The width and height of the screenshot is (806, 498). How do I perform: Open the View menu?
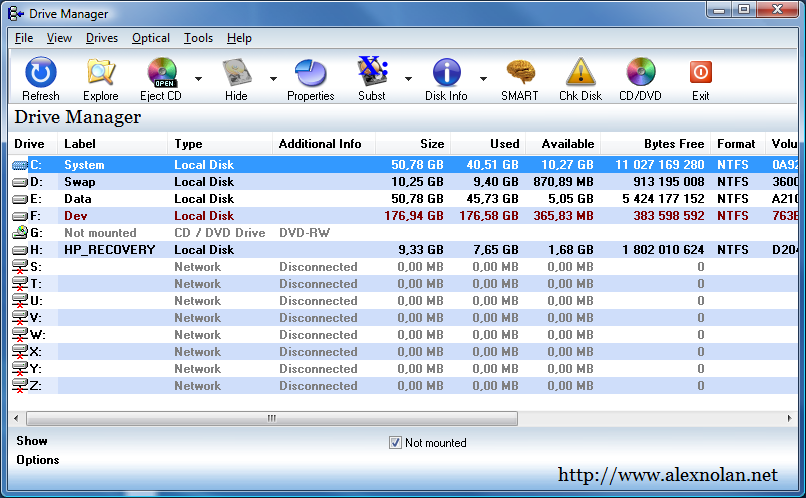coord(59,38)
